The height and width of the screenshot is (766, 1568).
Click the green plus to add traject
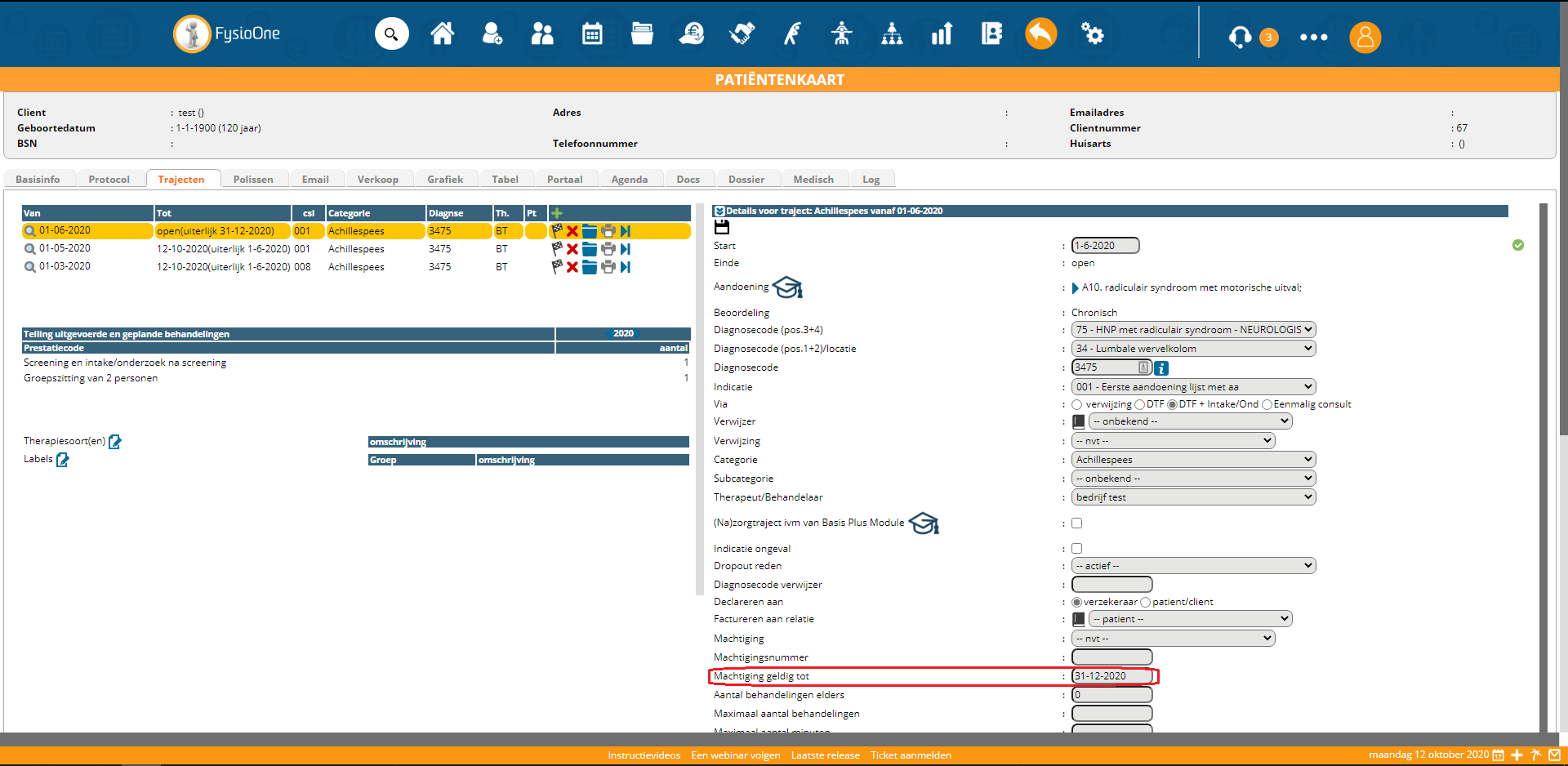[557, 213]
